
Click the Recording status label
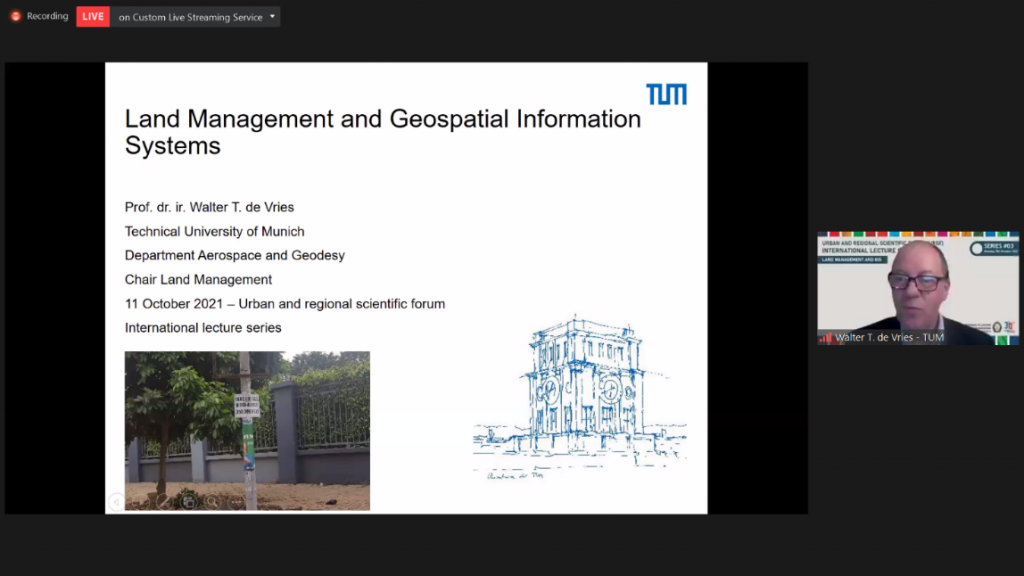click(47, 16)
